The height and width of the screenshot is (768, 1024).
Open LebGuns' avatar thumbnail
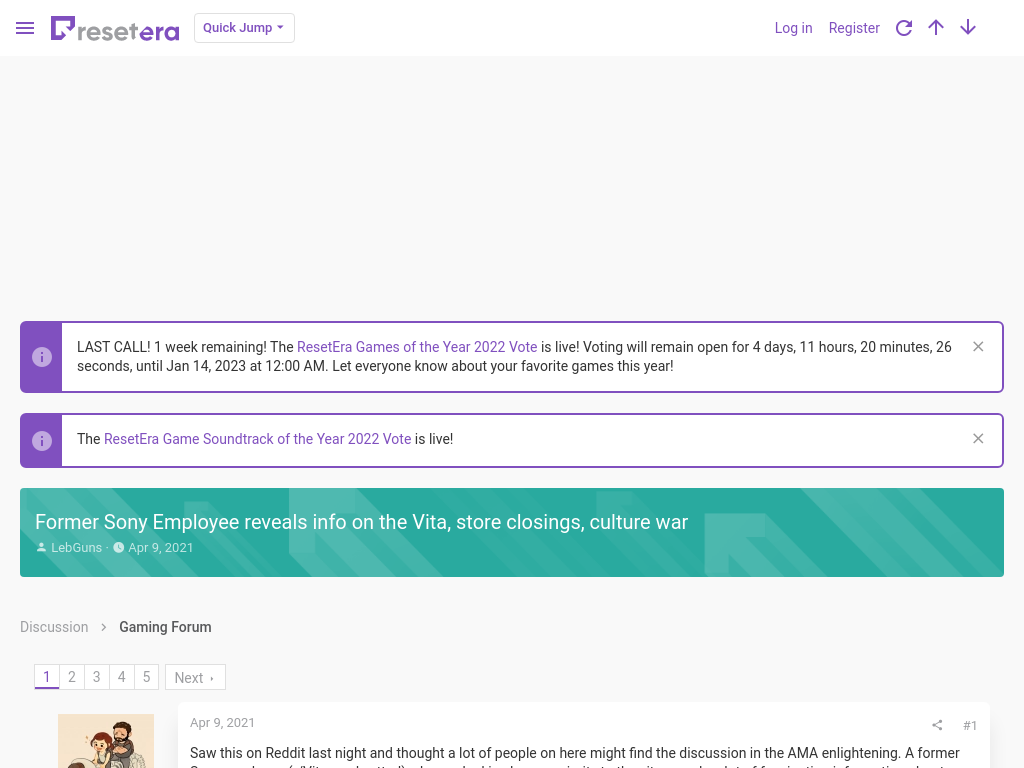click(106, 741)
